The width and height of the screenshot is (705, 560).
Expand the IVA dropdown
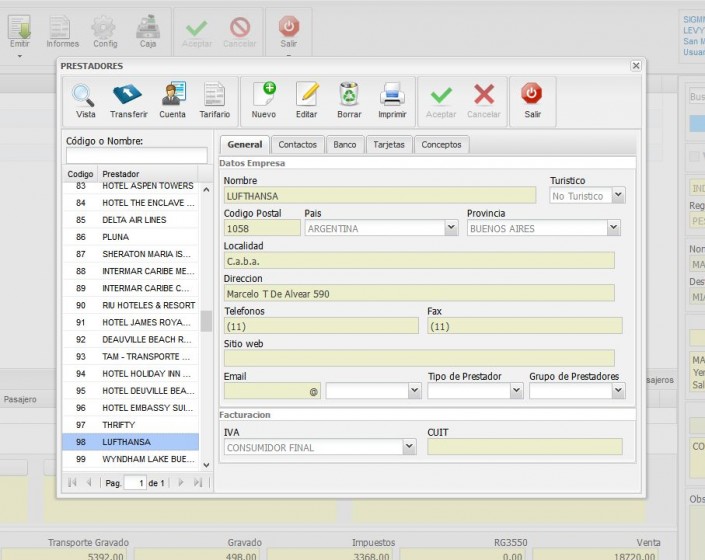click(409, 447)
